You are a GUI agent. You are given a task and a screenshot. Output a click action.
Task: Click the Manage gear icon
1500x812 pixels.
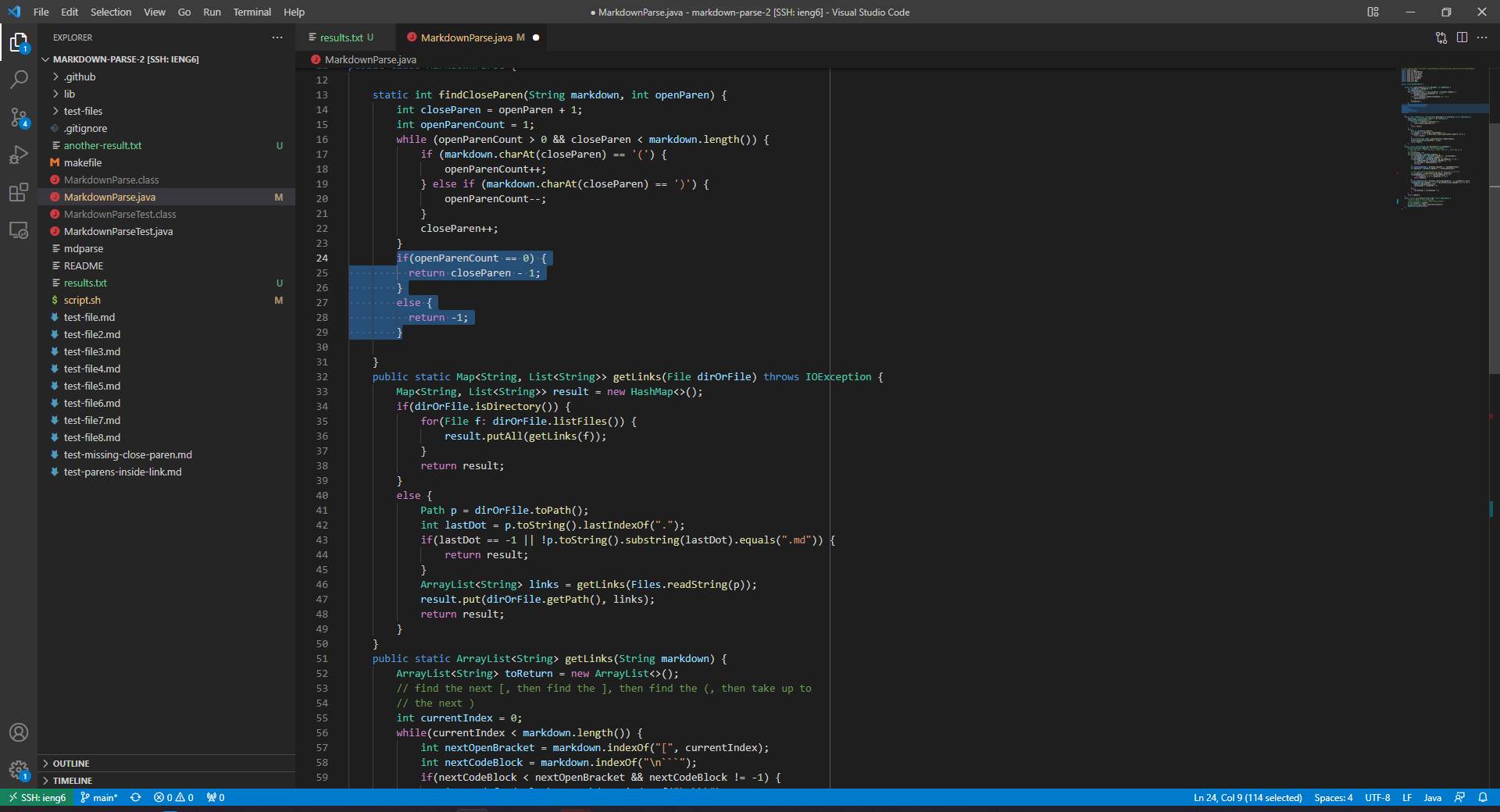19,771
